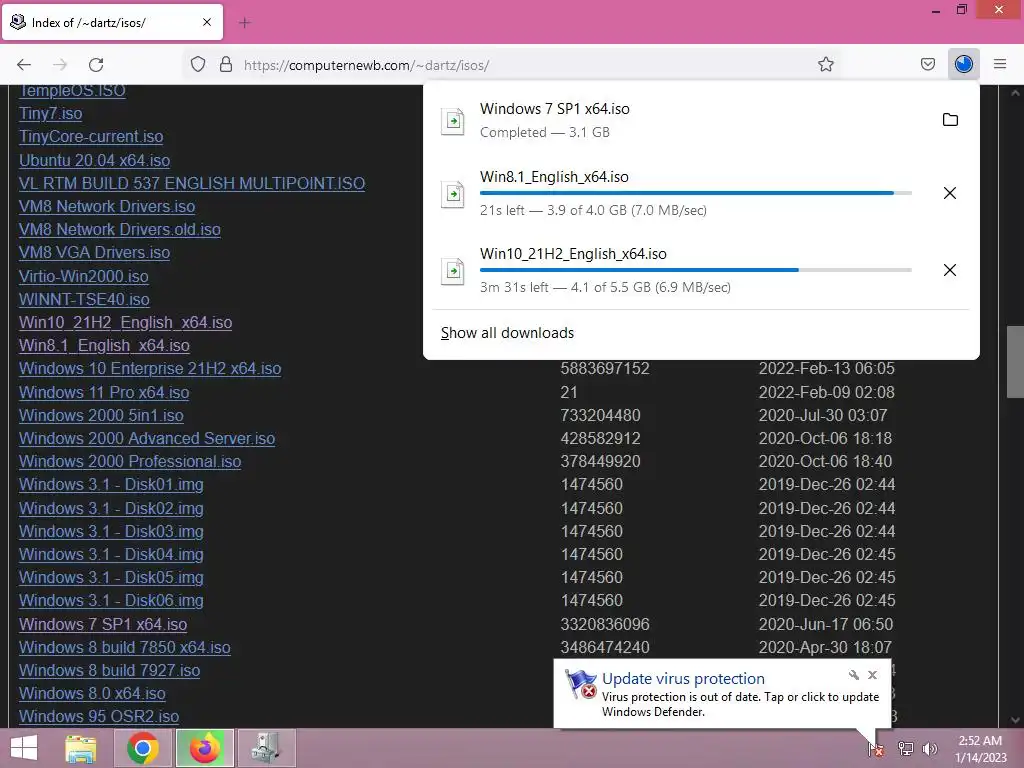Open Windows 11 Pro x64.iso link

(x=104, y=392)
